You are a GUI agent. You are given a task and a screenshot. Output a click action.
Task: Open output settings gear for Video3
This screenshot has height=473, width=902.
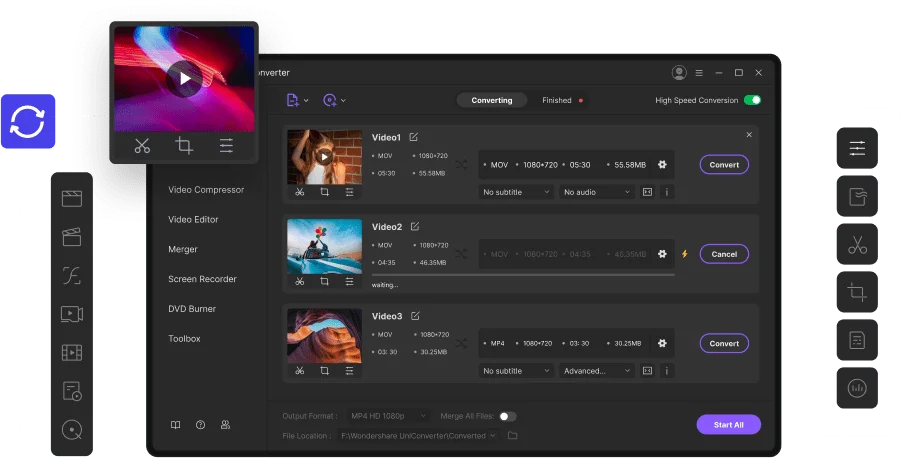point(662,343)
